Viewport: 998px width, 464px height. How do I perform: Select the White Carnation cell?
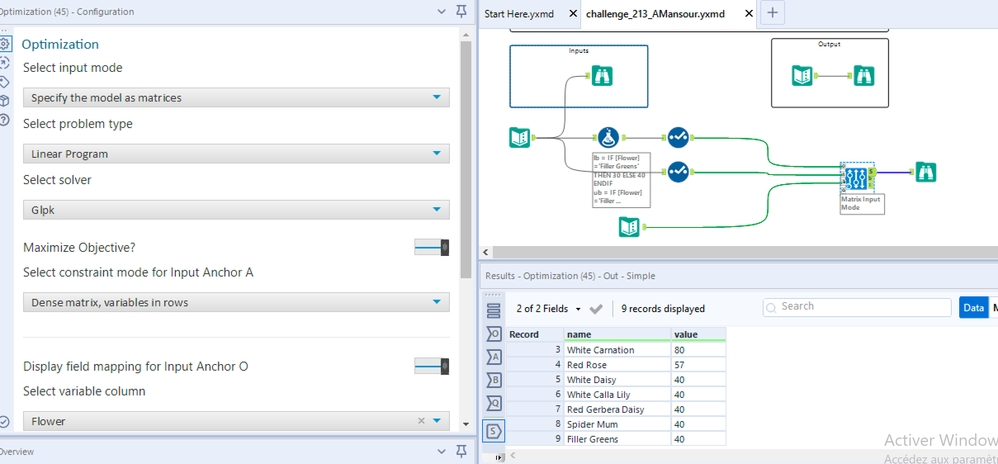(617, 350)
